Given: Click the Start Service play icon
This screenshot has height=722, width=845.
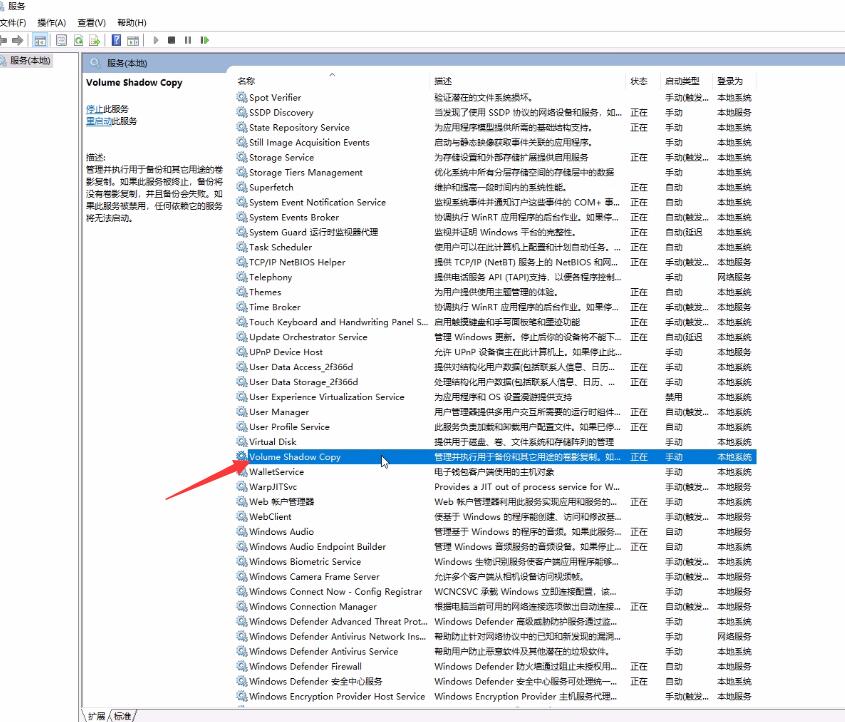Looking at the screenshot, I should (x=156, y=40).
